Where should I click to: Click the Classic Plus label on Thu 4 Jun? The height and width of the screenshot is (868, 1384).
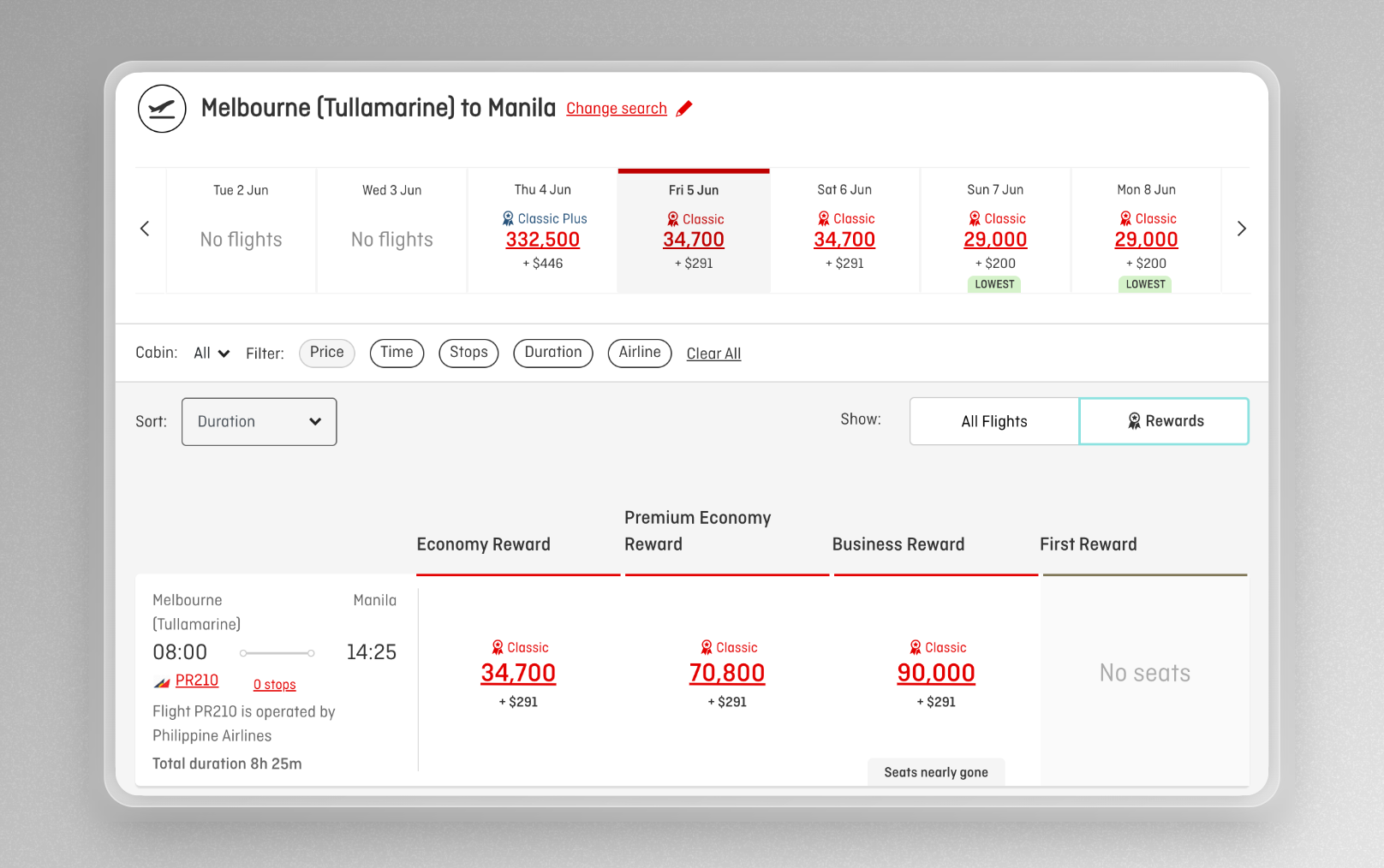tap(552, 219)
